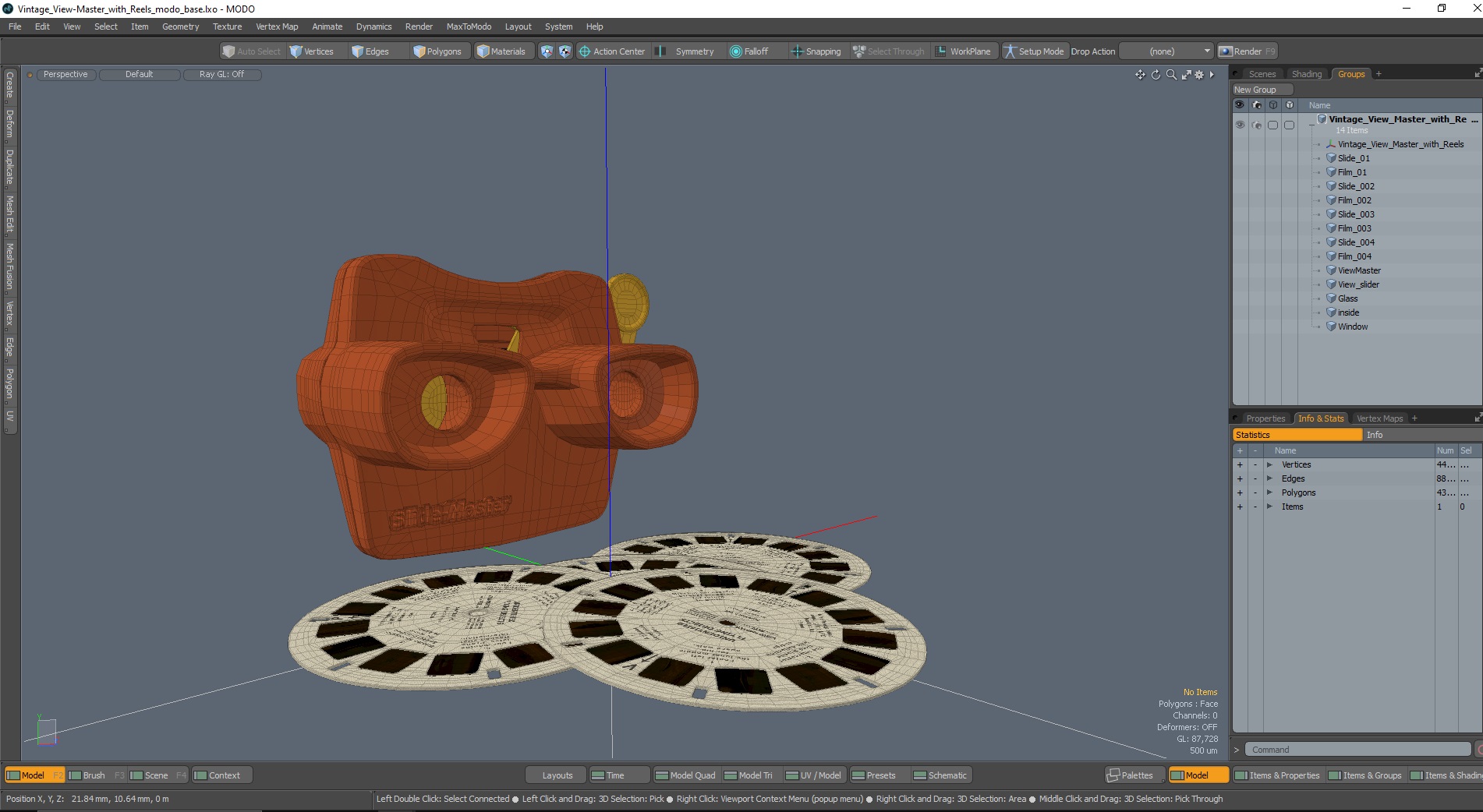Click the plus on the Vertices stats row
Image resolution: width=1483 pixels, height=812 pixels.
1240,465
